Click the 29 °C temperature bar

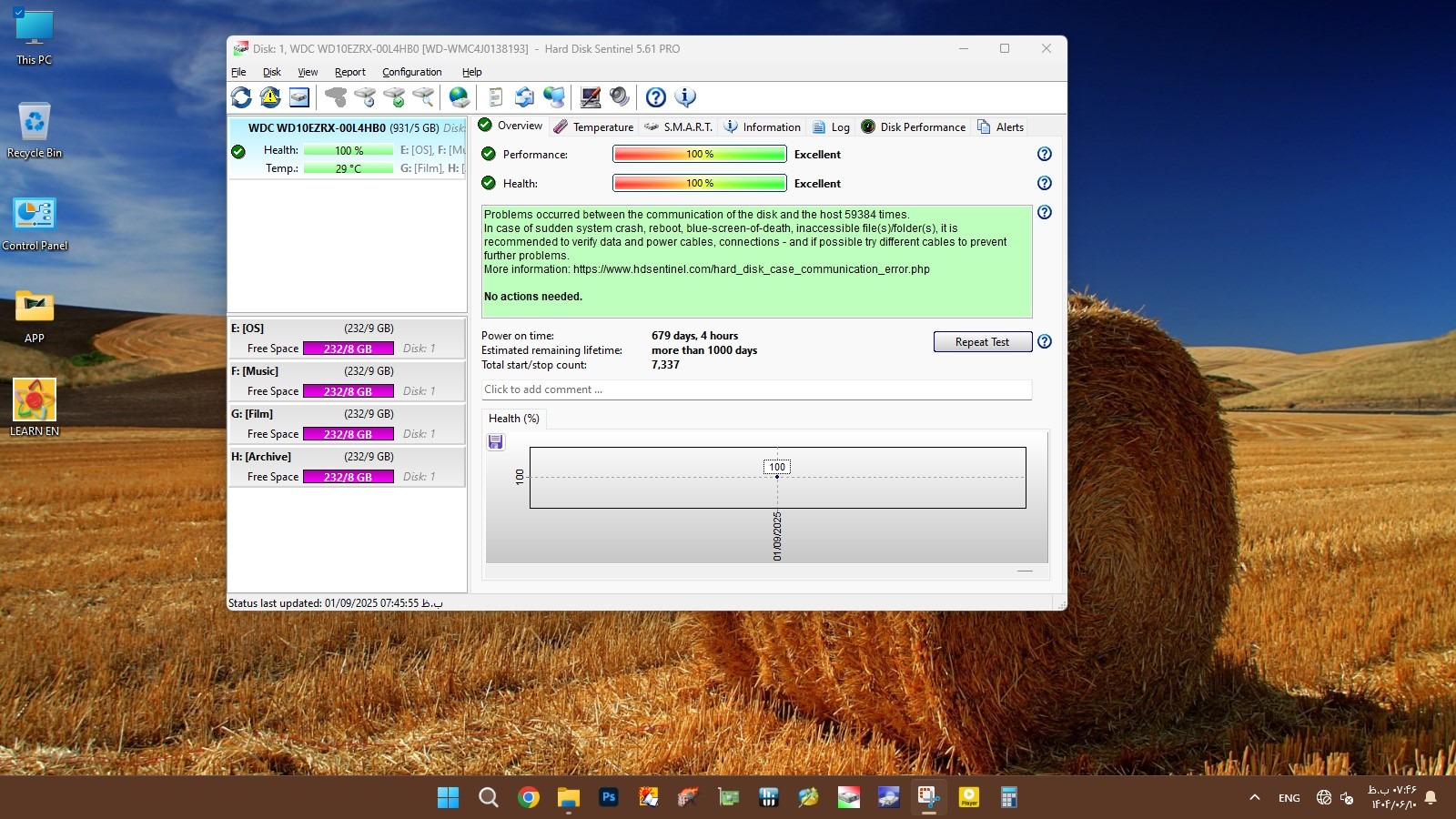[349, 168]
